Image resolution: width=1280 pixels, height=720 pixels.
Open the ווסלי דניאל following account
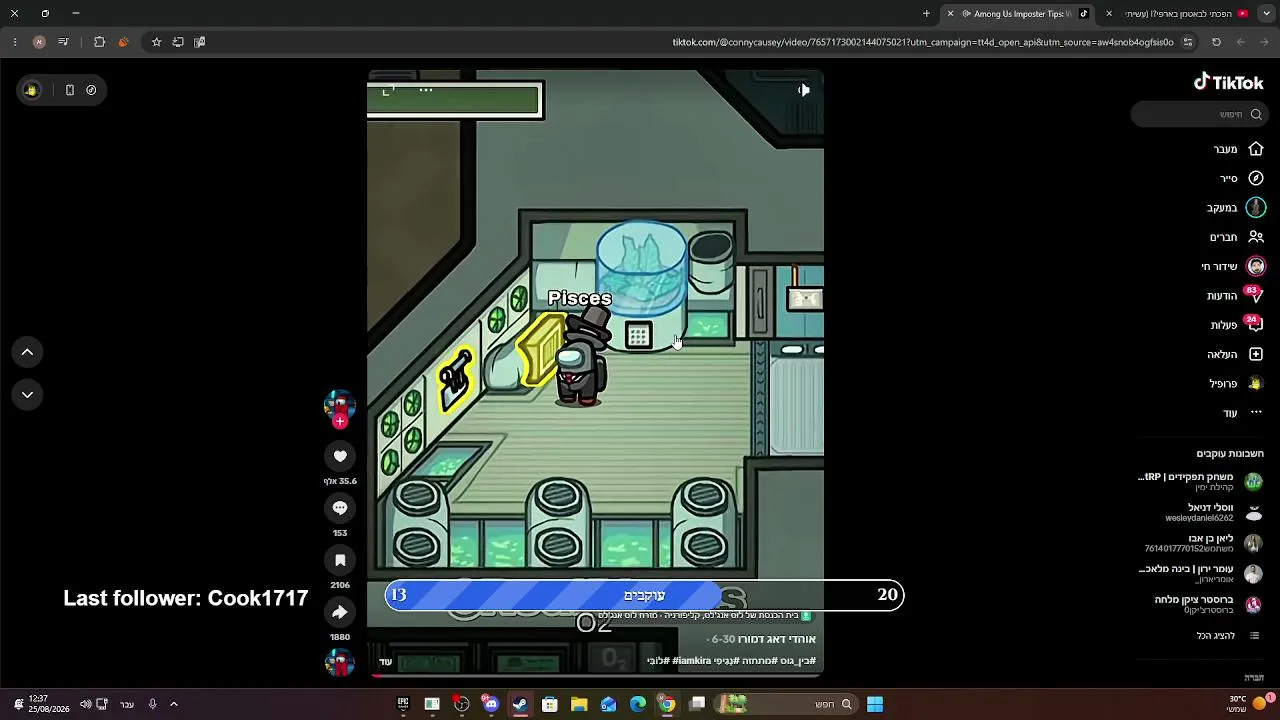pos(1214,512)
